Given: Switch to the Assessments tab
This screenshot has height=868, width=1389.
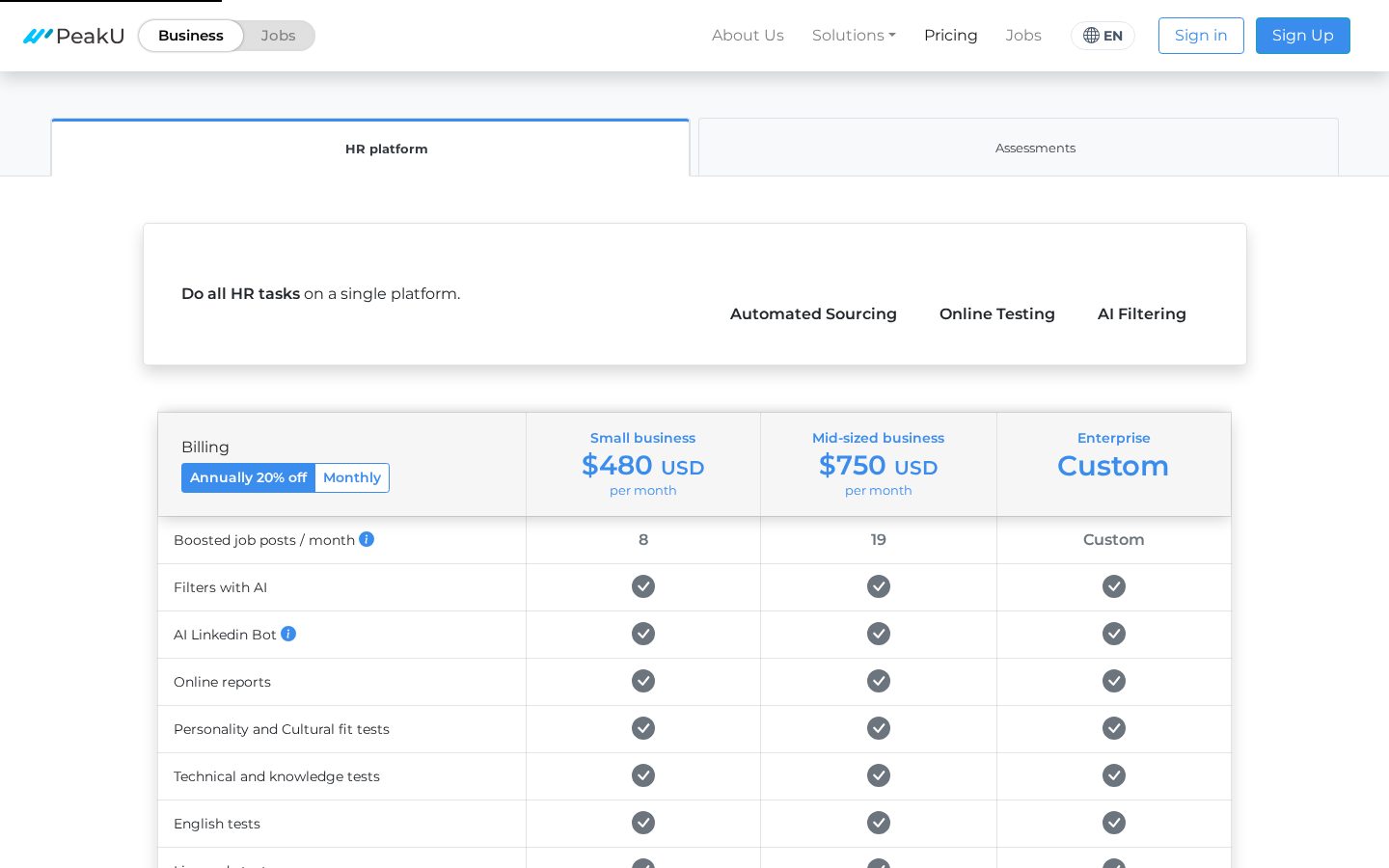Looking at the screenshot, I should [1019, 148].
